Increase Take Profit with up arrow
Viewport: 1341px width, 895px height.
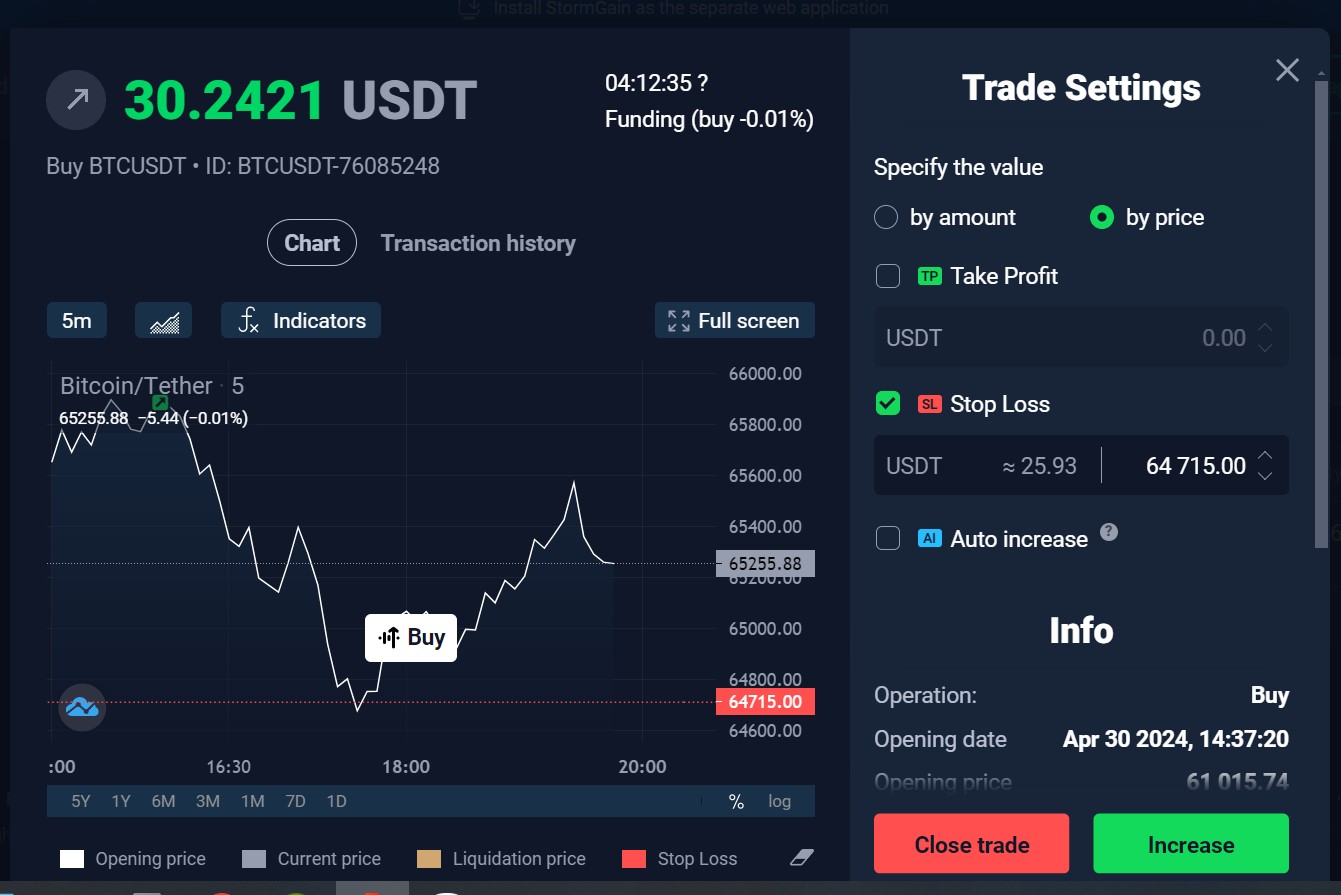coord(1265,327)
